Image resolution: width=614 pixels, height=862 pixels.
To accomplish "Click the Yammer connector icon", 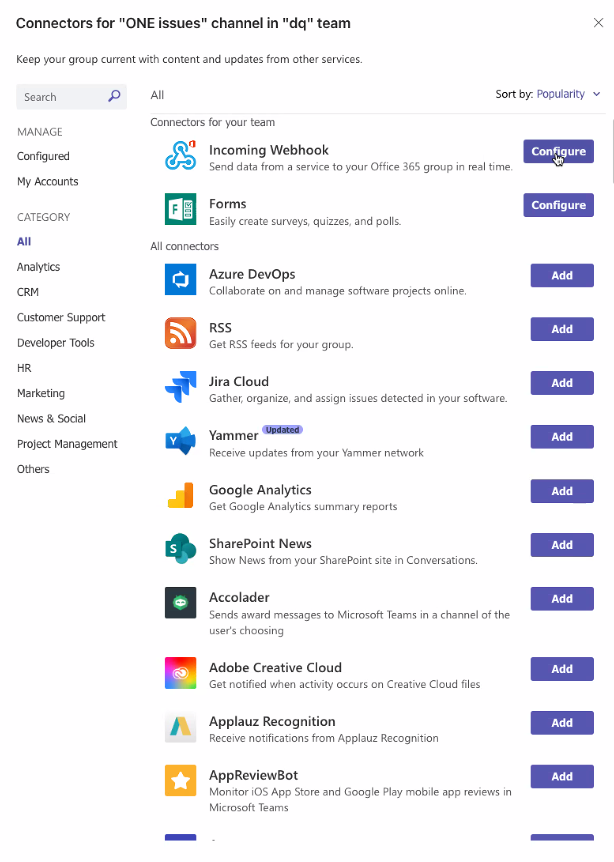I will click(x=180, y=441).
